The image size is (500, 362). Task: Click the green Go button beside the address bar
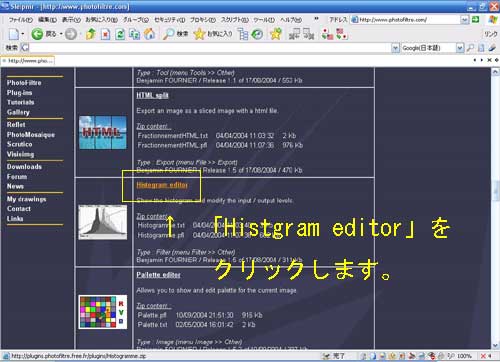(476, 19)
